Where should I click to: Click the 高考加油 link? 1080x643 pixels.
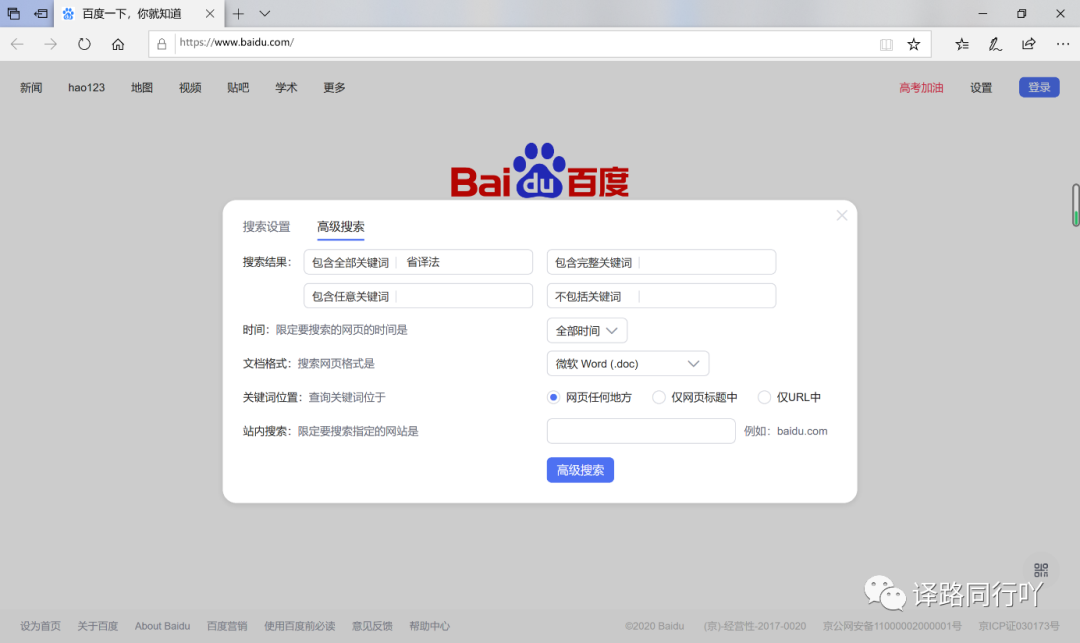pyautogui.click(x=921, y=87)
